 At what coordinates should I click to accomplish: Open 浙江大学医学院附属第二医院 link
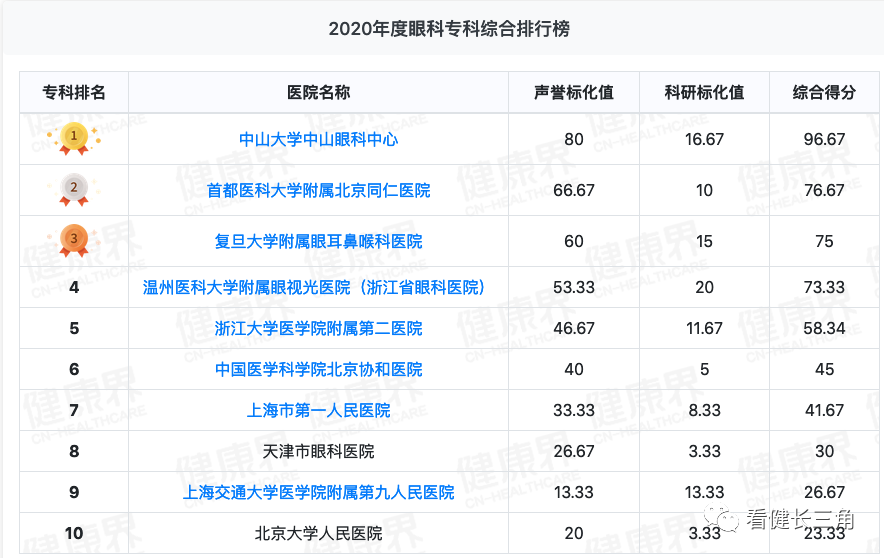point(319,328)
